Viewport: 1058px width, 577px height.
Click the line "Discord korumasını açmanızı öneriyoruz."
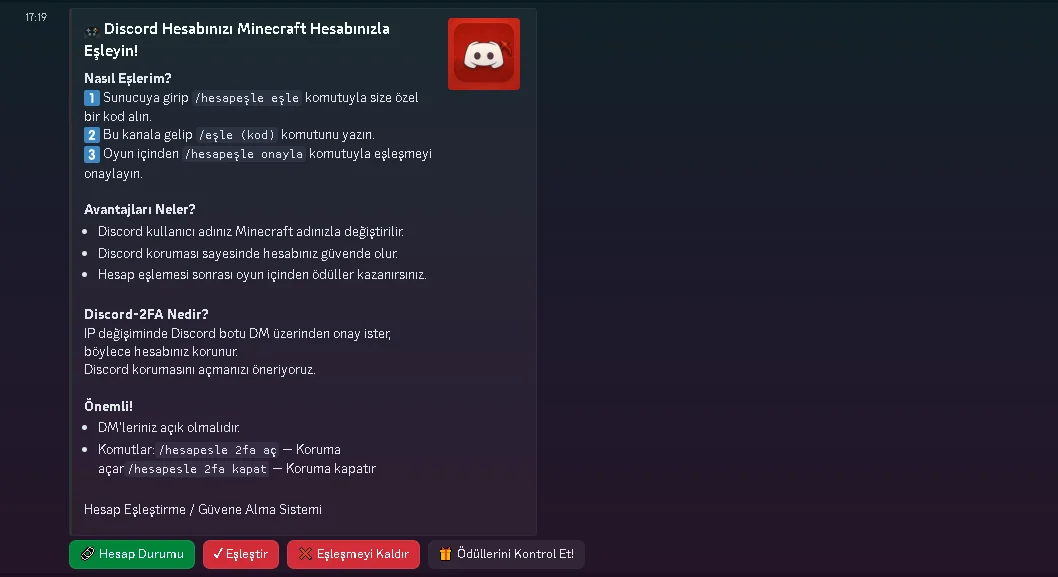click(x=200, y=369)
